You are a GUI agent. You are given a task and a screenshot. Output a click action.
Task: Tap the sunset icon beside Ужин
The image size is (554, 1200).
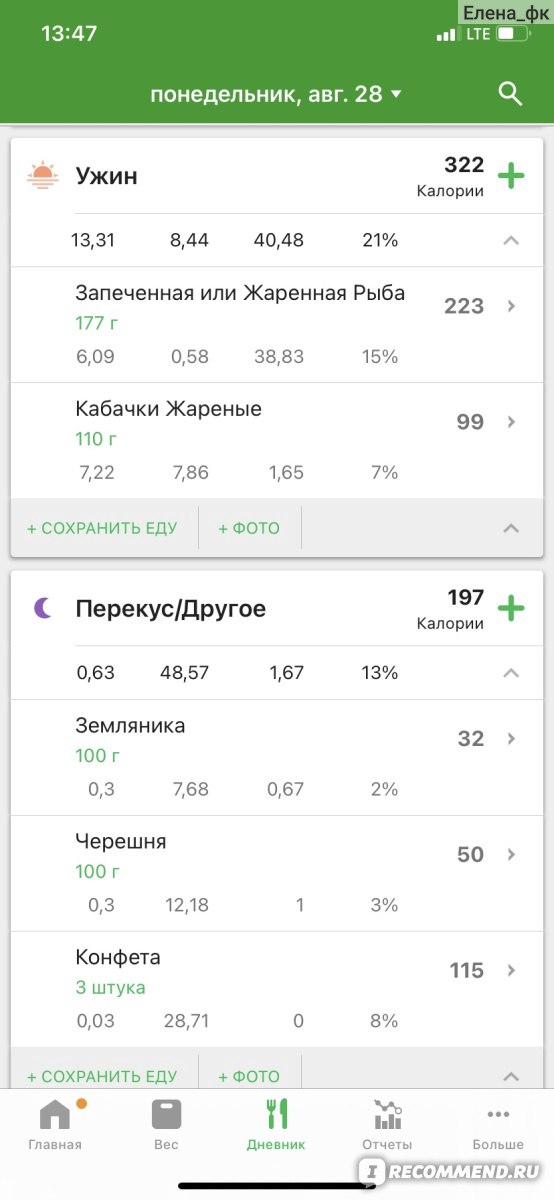tap(42, 176)
